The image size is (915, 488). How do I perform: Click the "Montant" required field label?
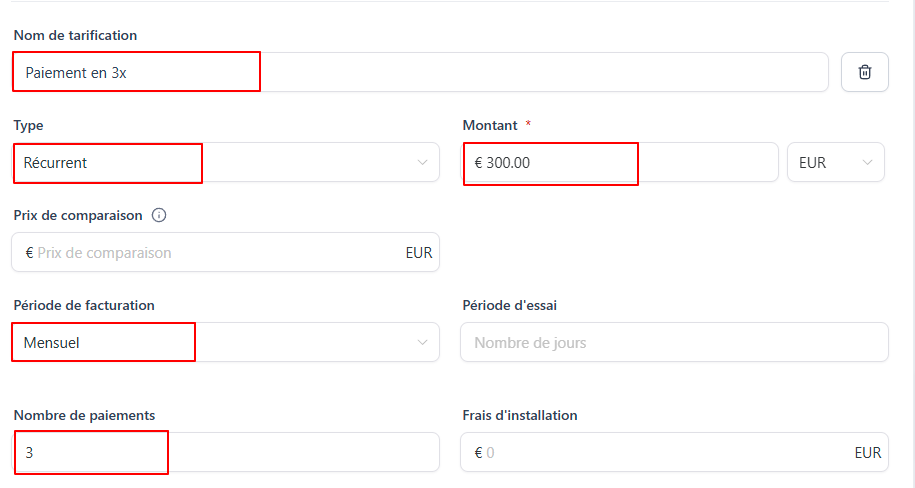pyautogui.click(x=490, y=125)
